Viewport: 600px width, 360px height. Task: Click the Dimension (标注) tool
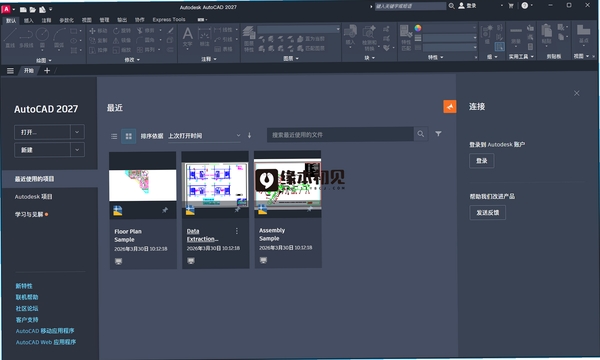(204, 37)
